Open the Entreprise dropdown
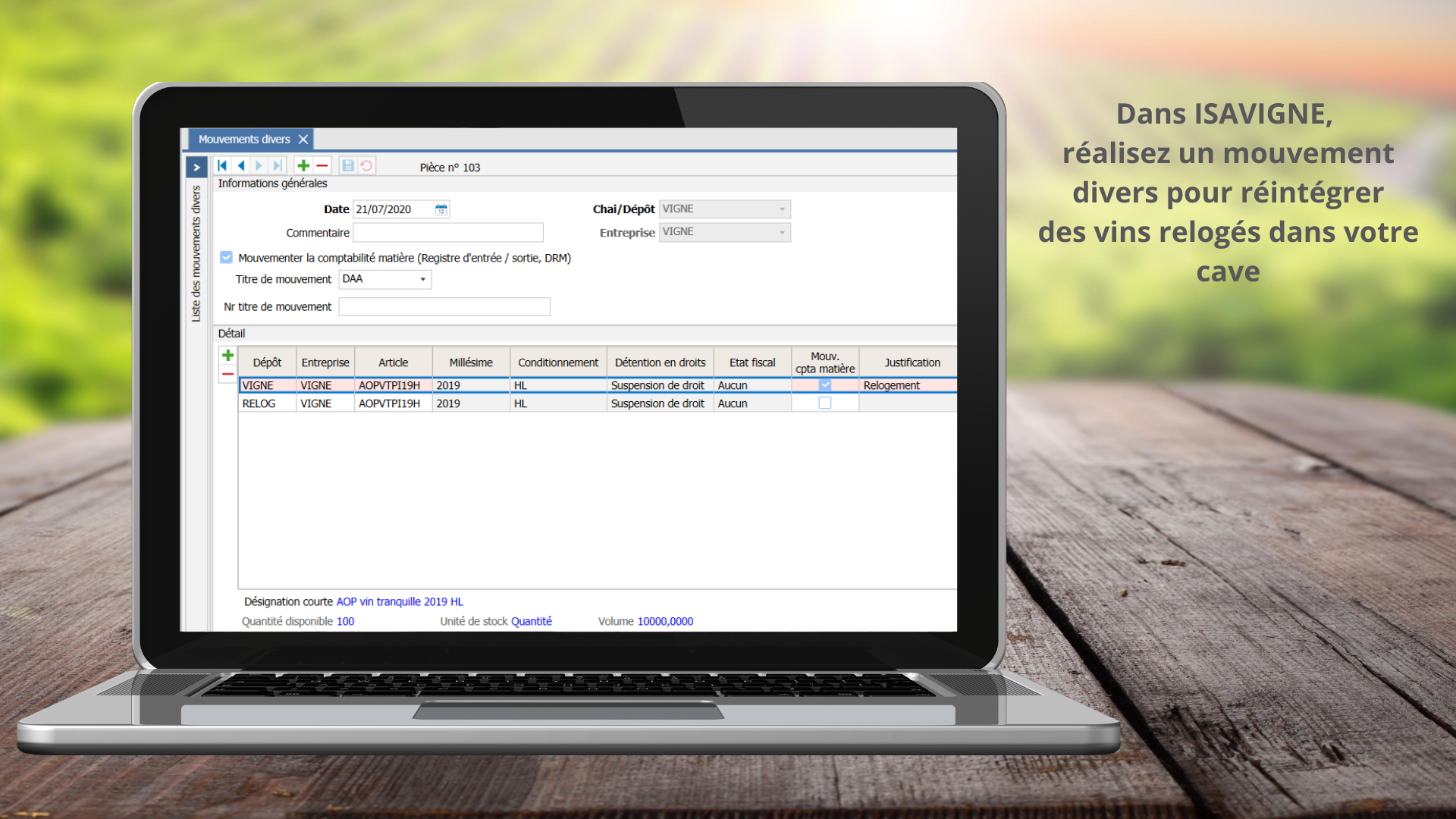This screenshot has height=819, width=1456. click(725, 232)
